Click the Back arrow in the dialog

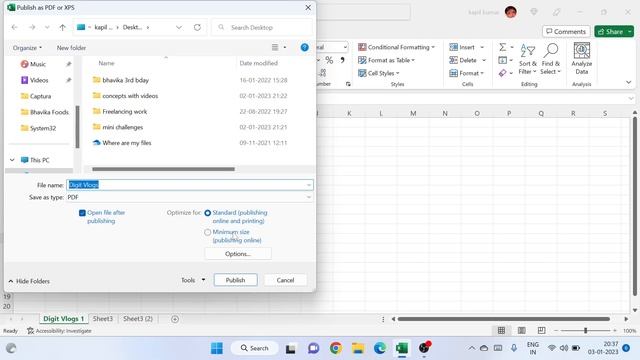15,27
